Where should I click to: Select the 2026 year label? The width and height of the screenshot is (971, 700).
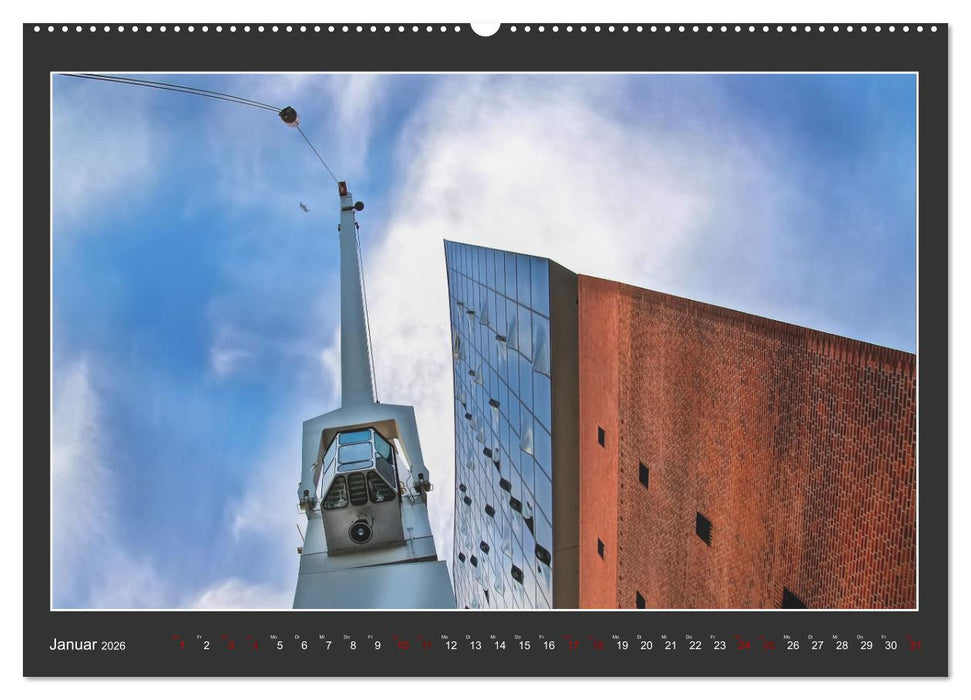(x=113, y=647)
